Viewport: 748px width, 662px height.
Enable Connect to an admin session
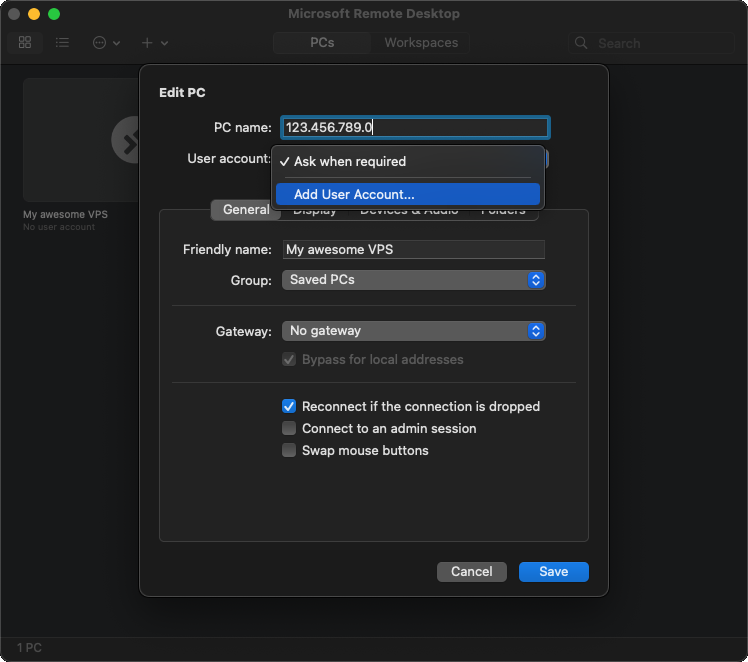click(289, 428)
